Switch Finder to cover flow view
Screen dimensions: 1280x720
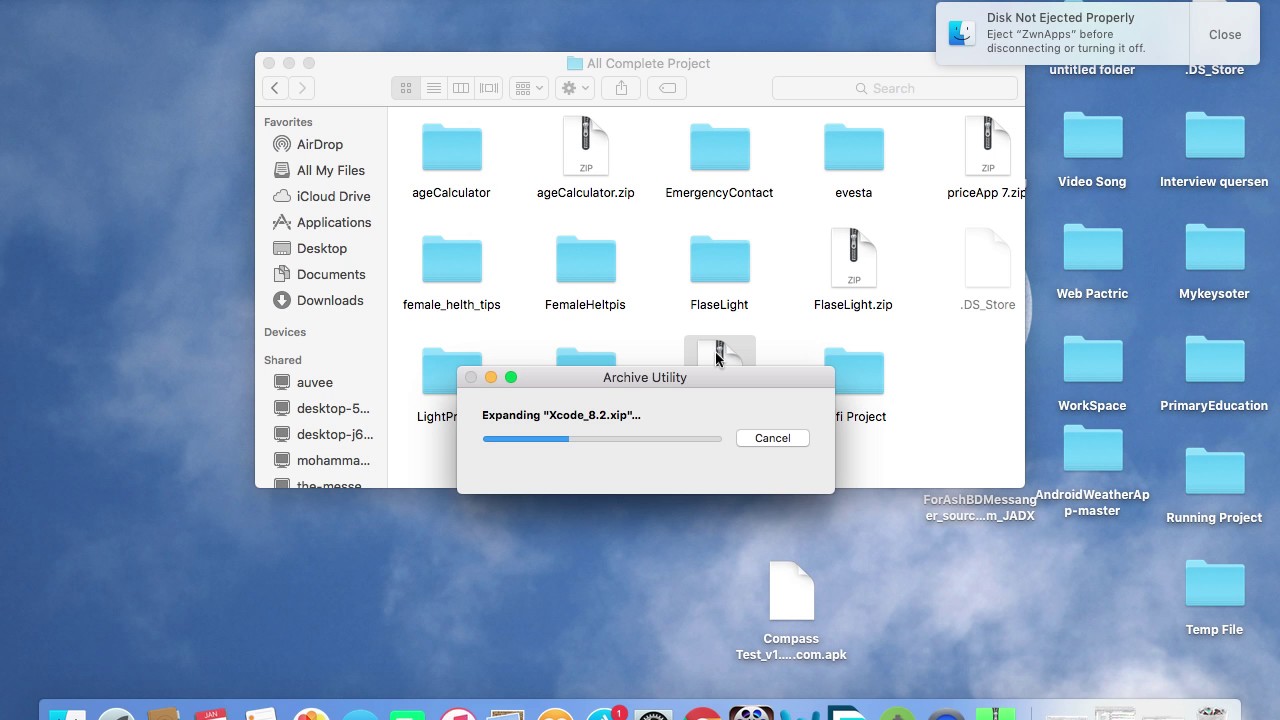coord(489,88)
